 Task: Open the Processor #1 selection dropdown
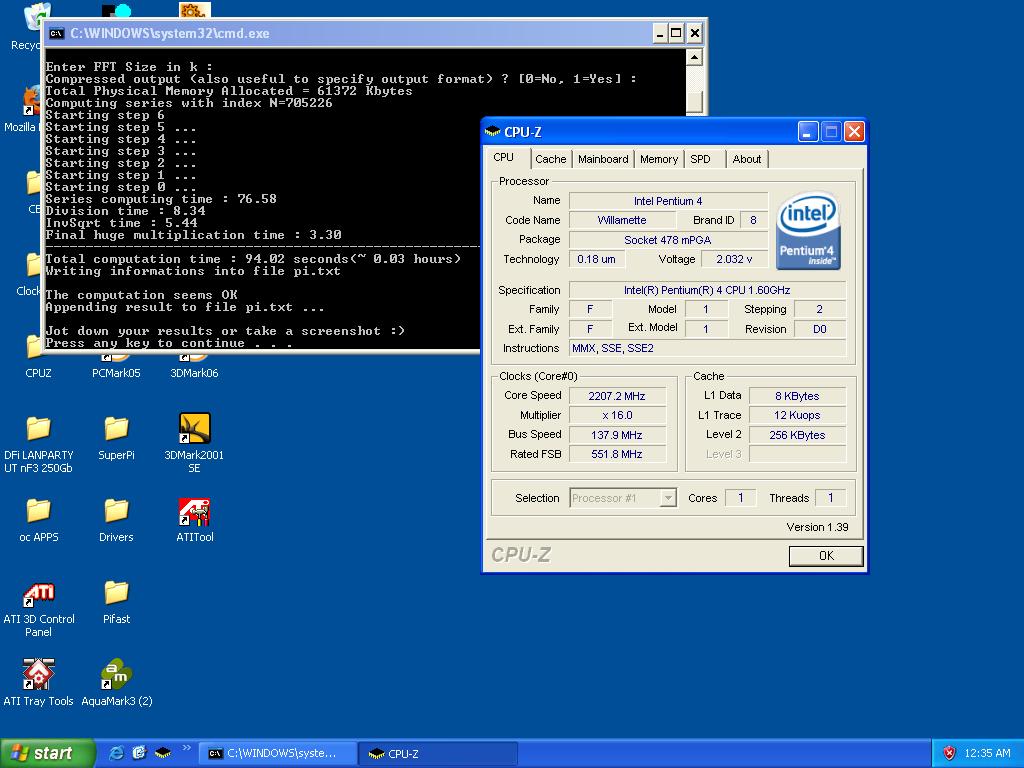(x=668, y=498)
